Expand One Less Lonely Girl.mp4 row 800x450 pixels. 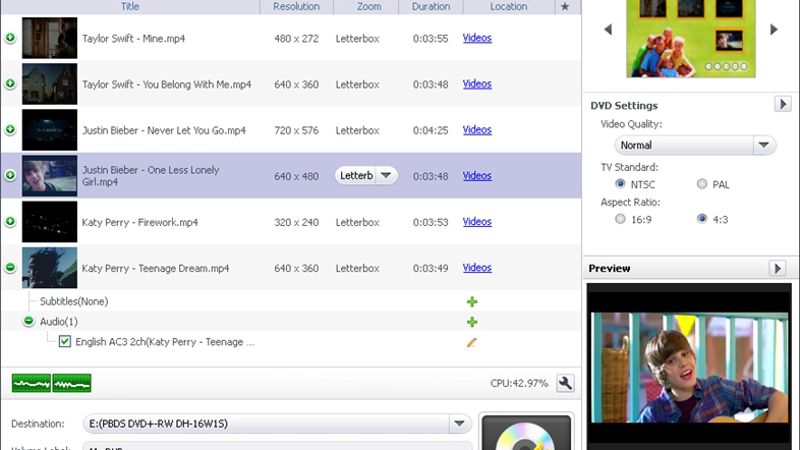coord(10,176)
